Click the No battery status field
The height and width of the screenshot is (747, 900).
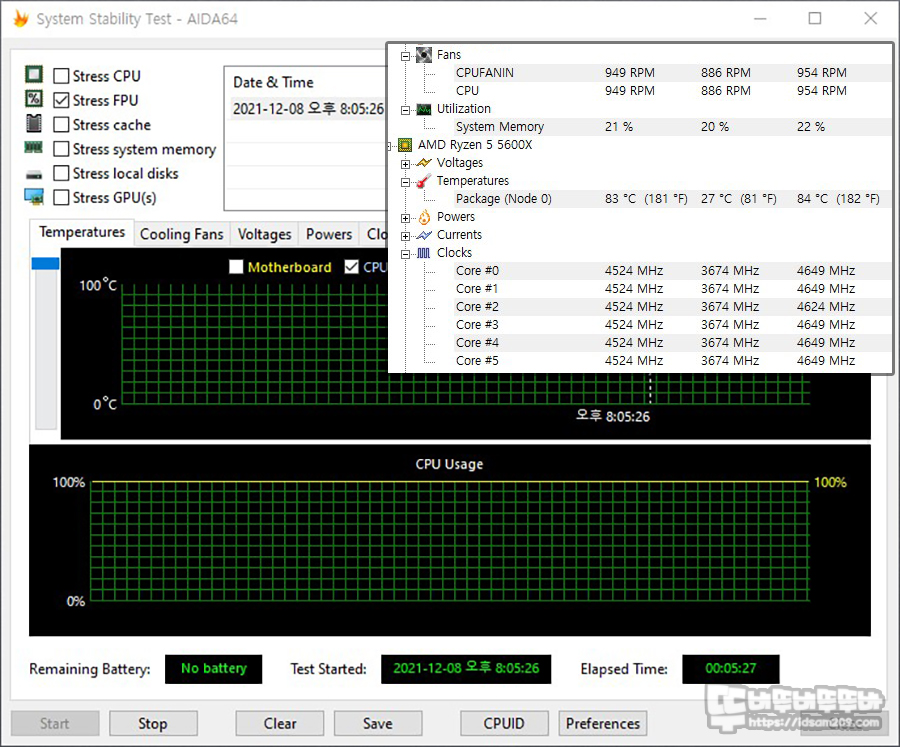[x=214, y=669]
